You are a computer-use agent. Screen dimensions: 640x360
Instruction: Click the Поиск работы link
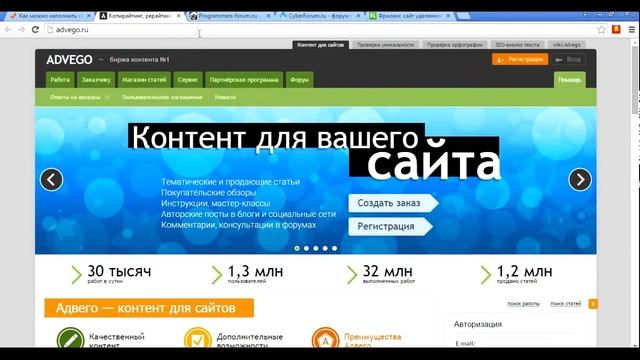click(523, 304)
